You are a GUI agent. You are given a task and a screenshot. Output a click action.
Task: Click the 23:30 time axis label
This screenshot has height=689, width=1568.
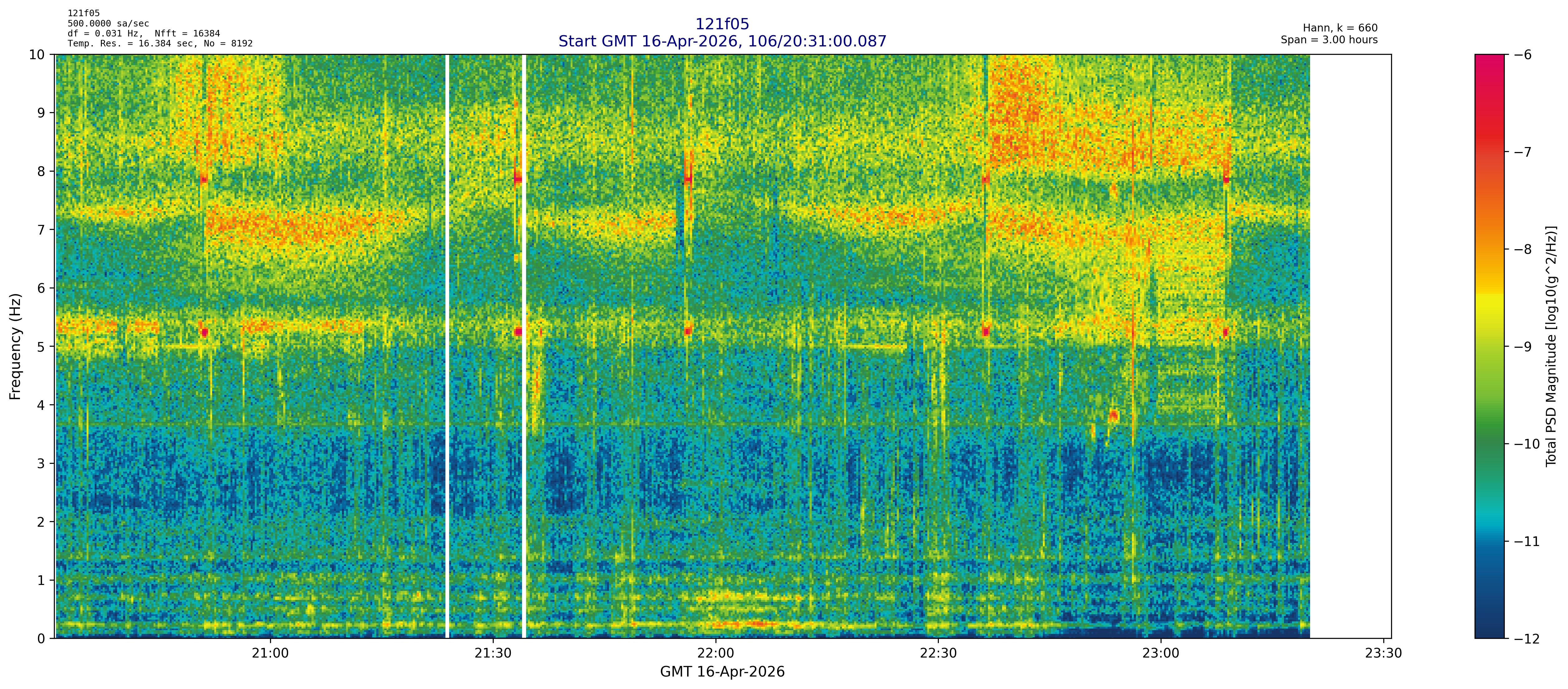pos(1383,653)
